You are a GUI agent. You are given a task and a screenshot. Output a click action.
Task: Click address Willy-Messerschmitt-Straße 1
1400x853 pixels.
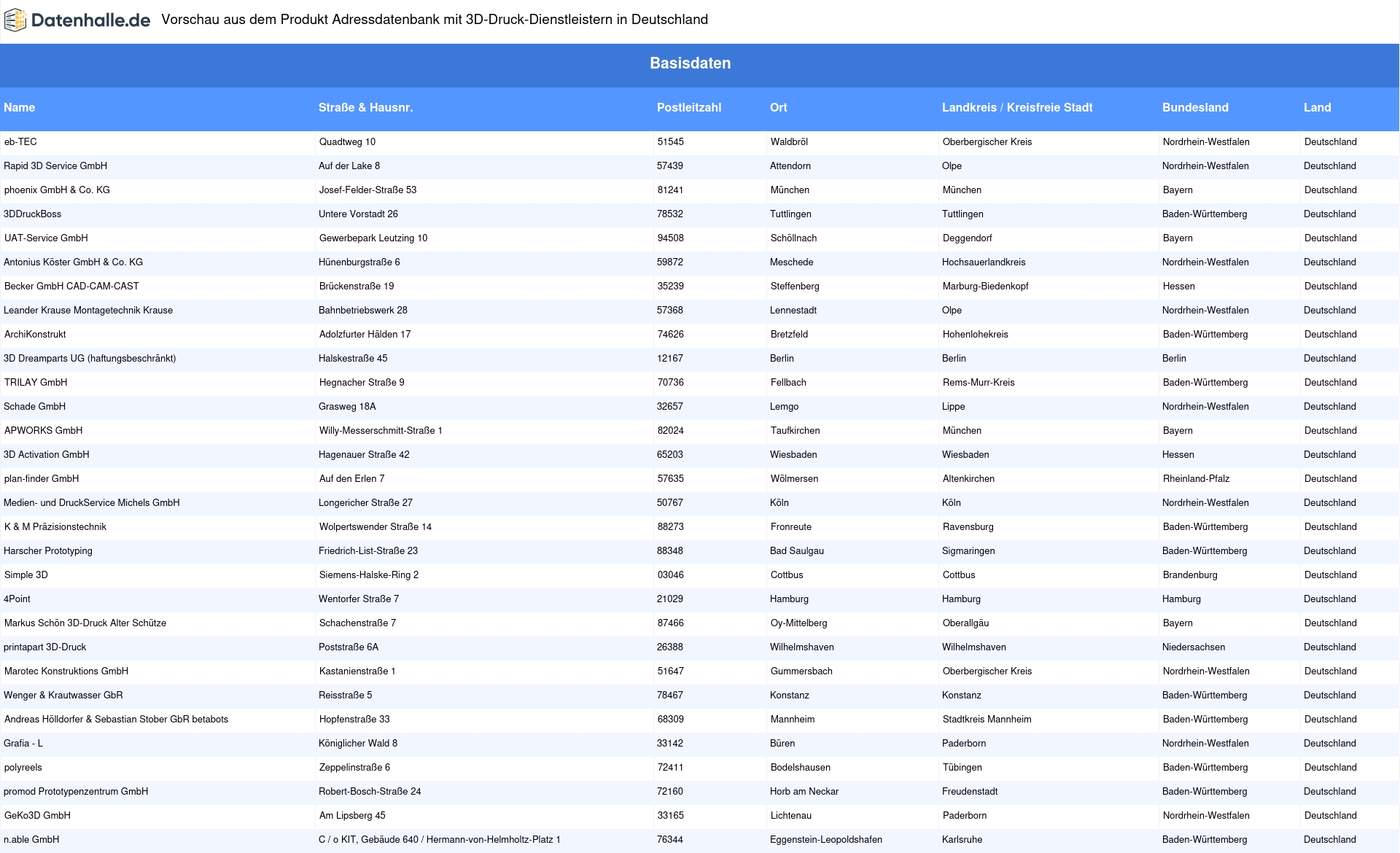click(x=381, y=431)
